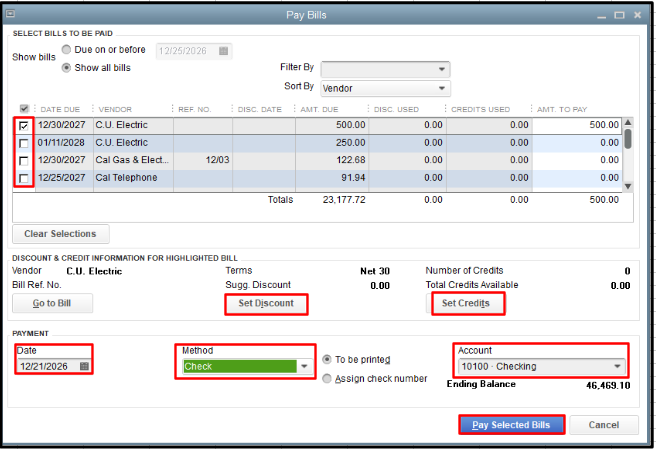The height and width of the screenshot is (449, 656).
Task: Click the DISC. USED column header
Action: tap(396, 110)
